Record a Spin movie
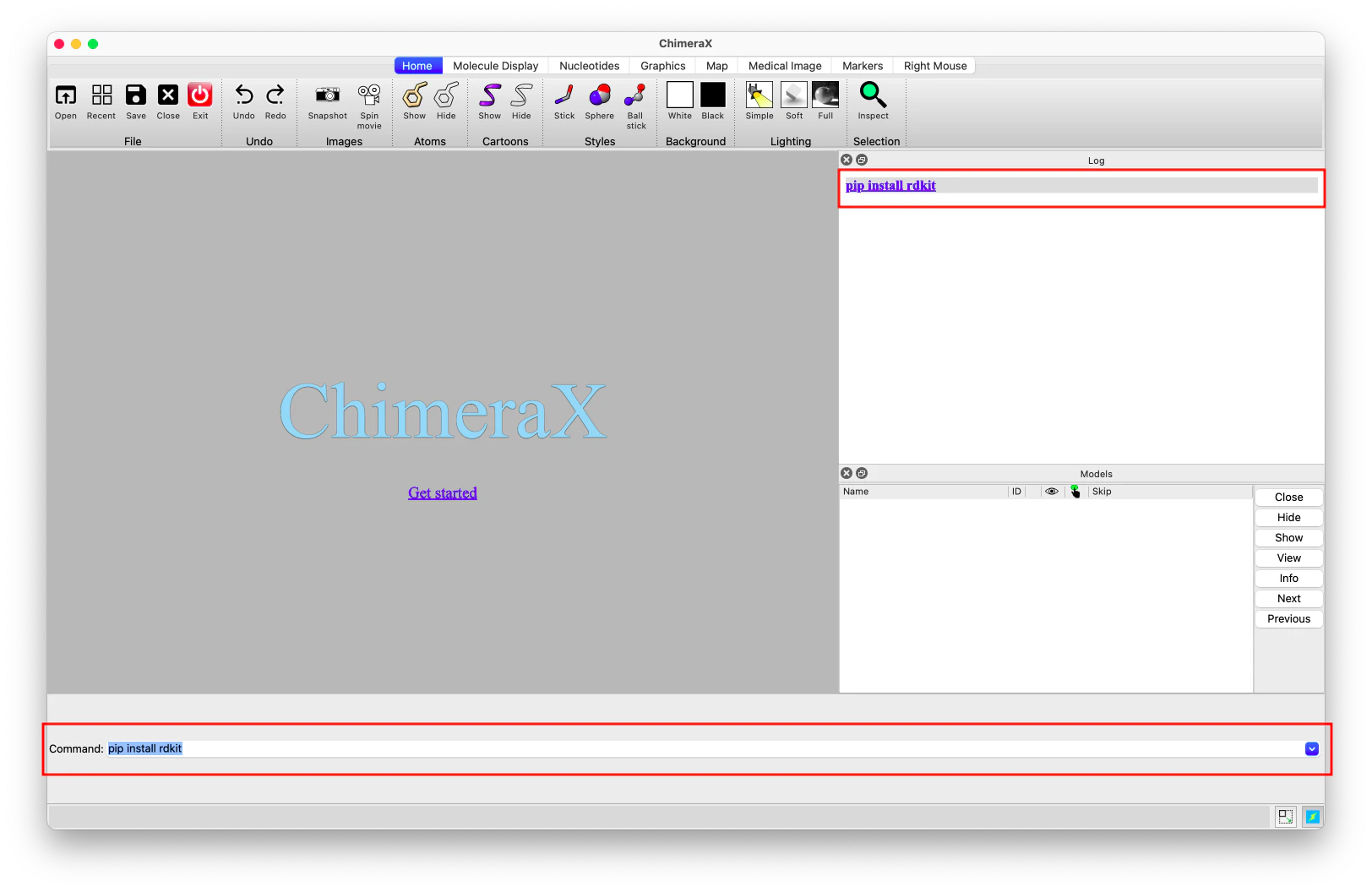The height and width of the screenshot is (892, 1372). pyautogui.click(x=369, y=95)
